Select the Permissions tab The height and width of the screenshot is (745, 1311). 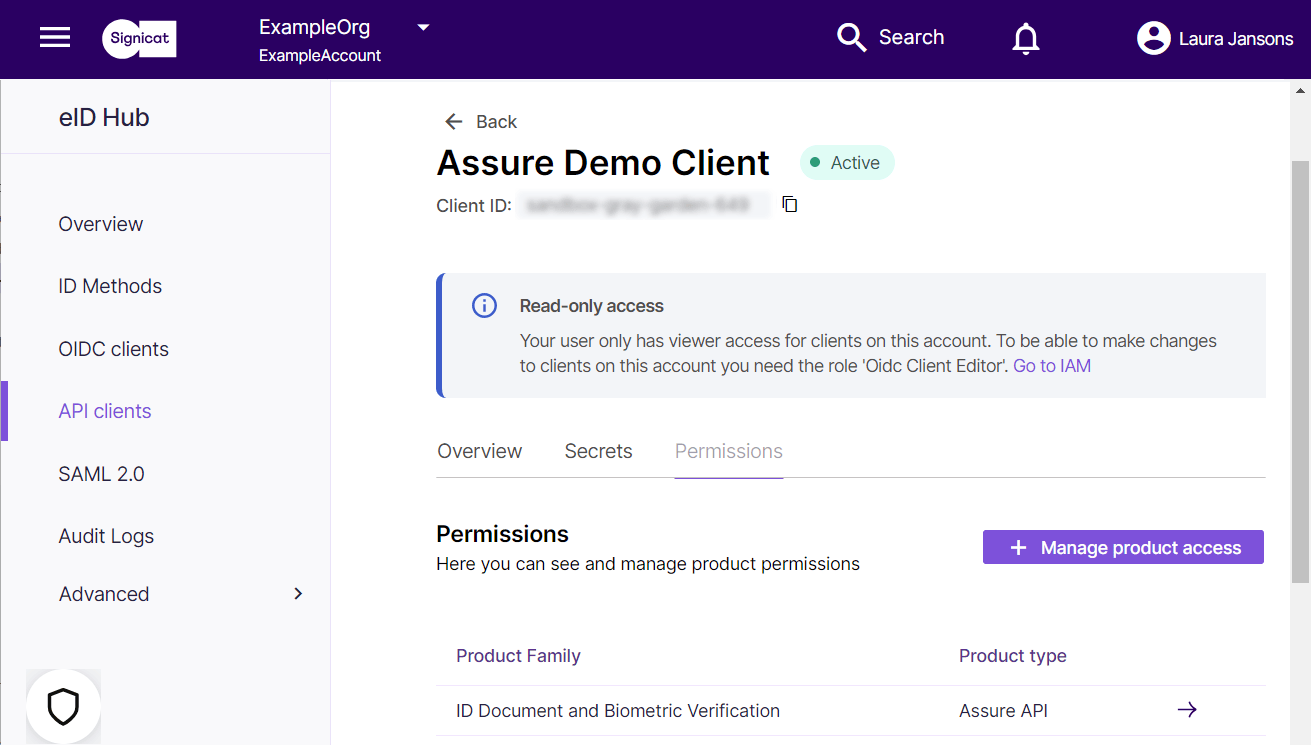729,451
